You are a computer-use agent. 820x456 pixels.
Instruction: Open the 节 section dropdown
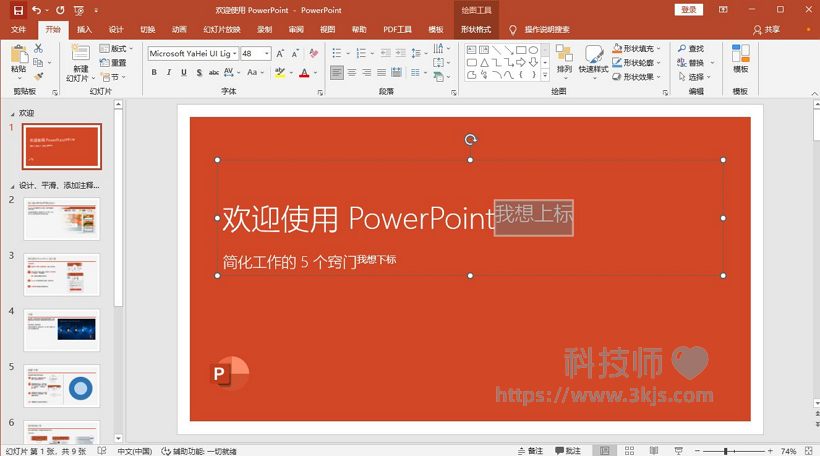click(113, 77)
